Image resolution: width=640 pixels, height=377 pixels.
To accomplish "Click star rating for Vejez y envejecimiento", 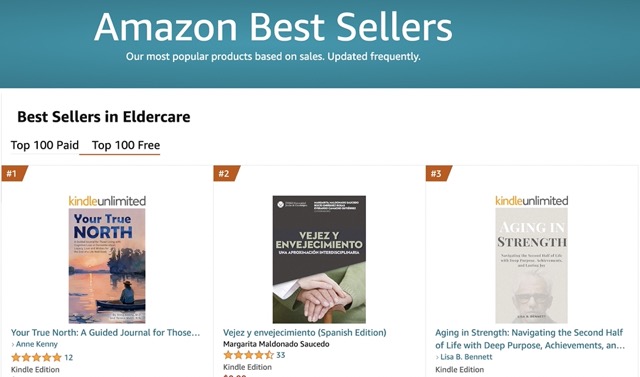I will (x=249, y=355).
